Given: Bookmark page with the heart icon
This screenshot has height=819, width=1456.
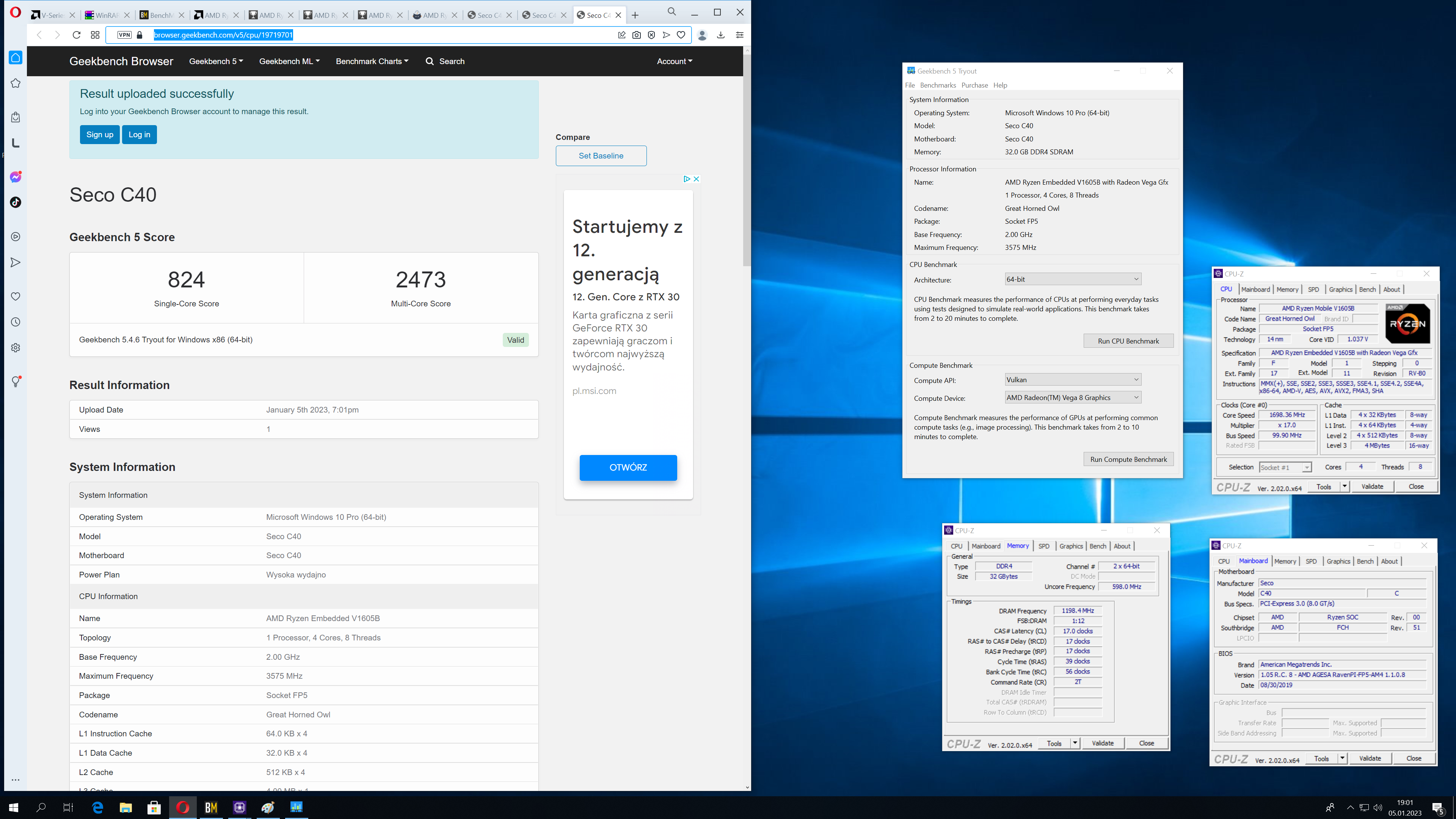Looking at the screenshot, I should coord(681,35).
